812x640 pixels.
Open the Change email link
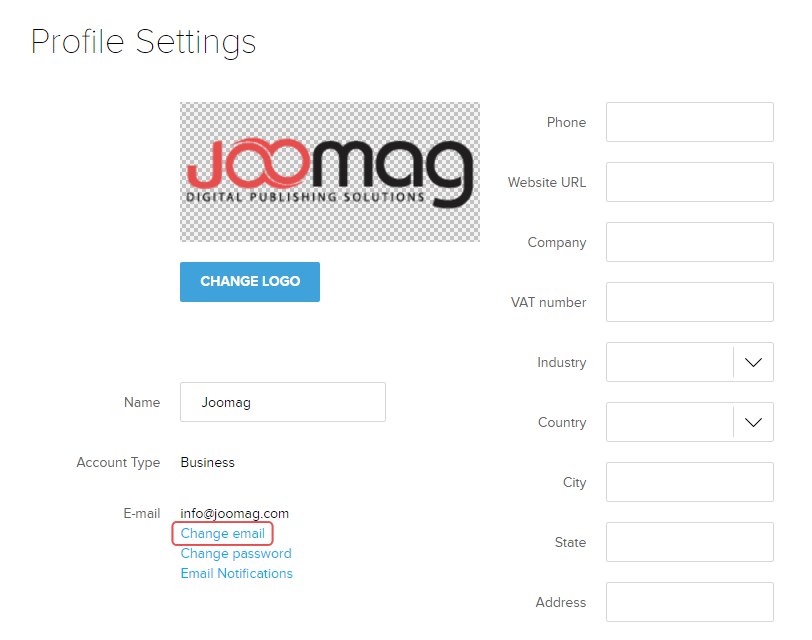223,533
